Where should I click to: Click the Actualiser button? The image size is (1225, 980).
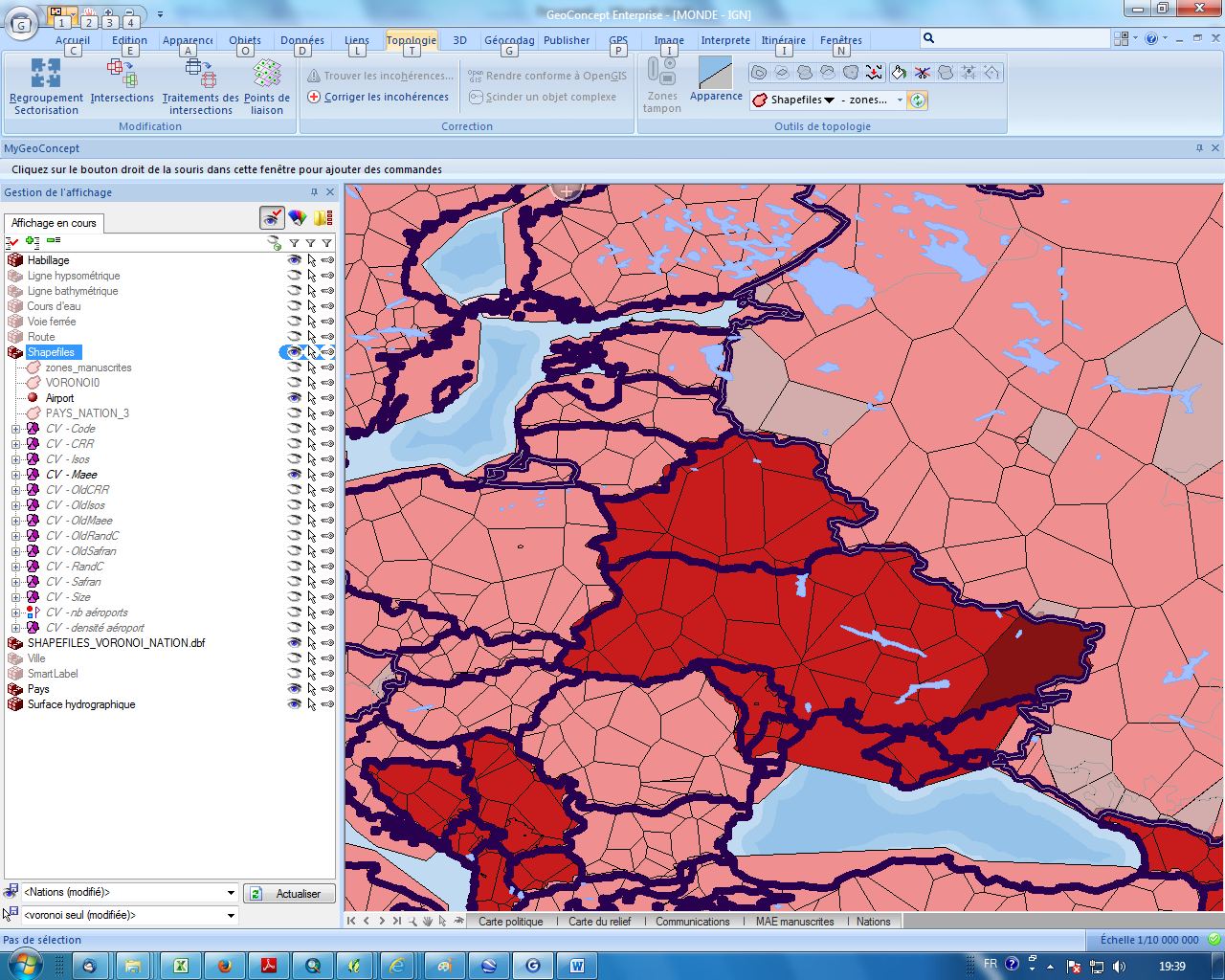point(289,893)
